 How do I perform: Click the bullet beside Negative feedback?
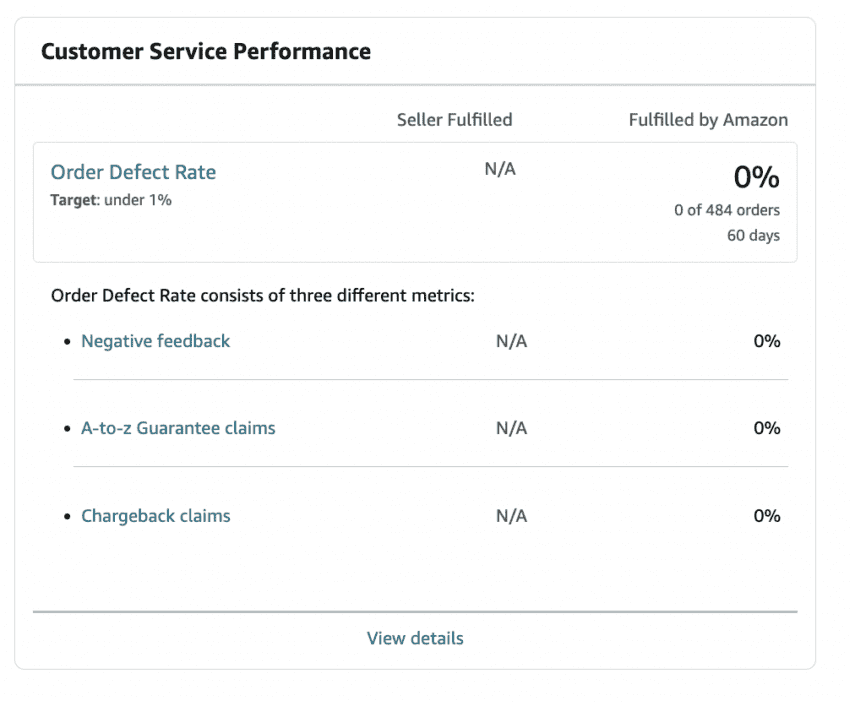coord(67,341)
